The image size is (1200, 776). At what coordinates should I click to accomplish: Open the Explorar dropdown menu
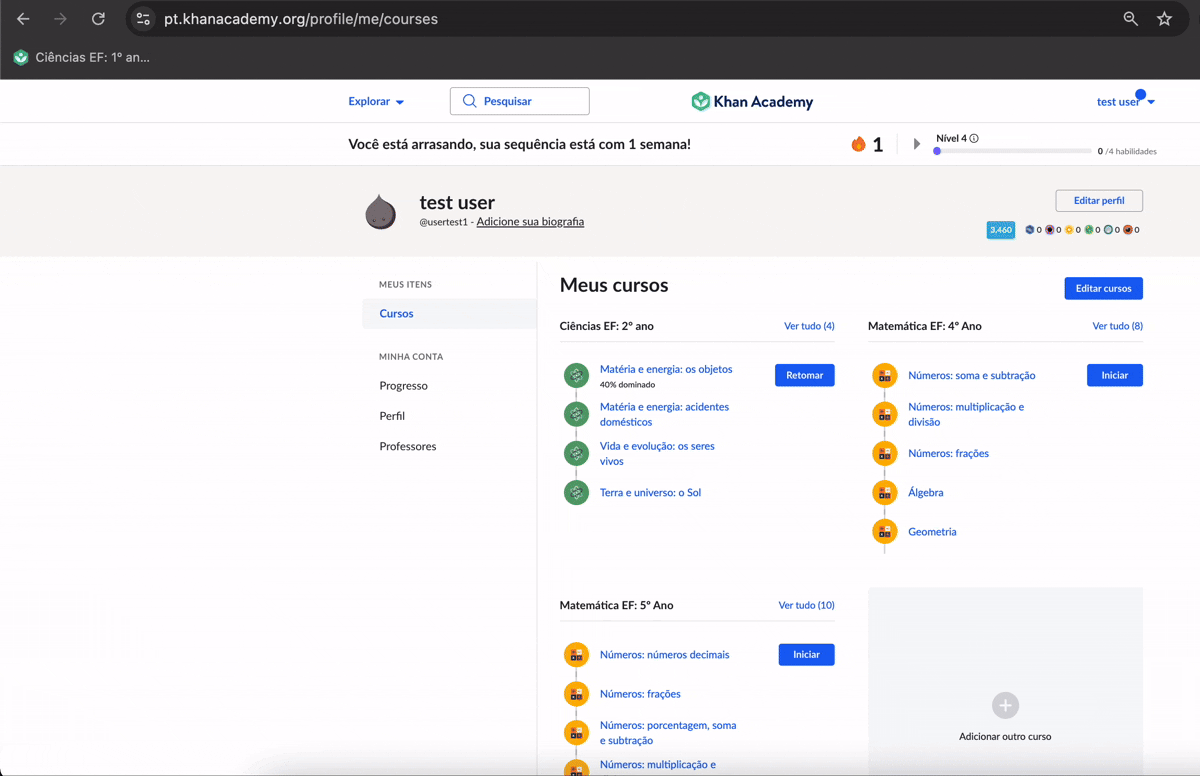tap(376, 101)
